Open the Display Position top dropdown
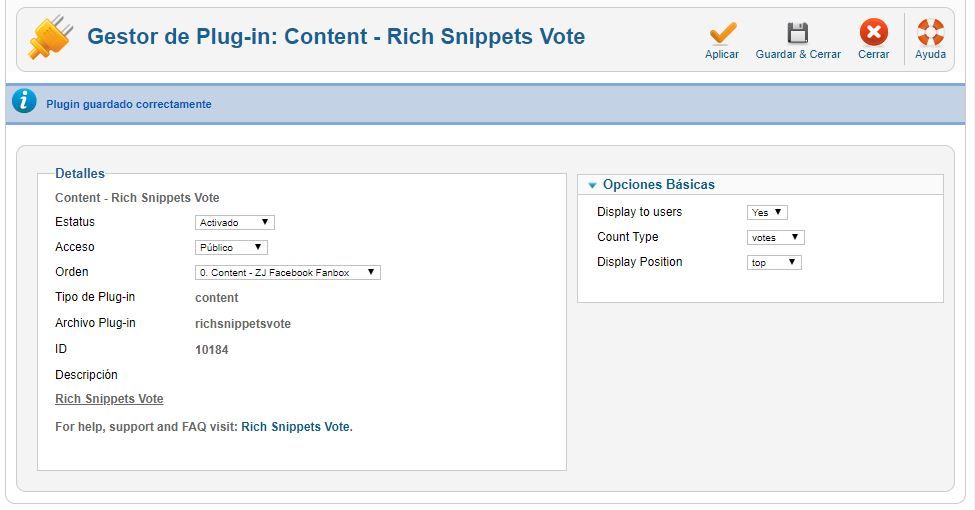The image size is (975, 510). pos(774,262)
